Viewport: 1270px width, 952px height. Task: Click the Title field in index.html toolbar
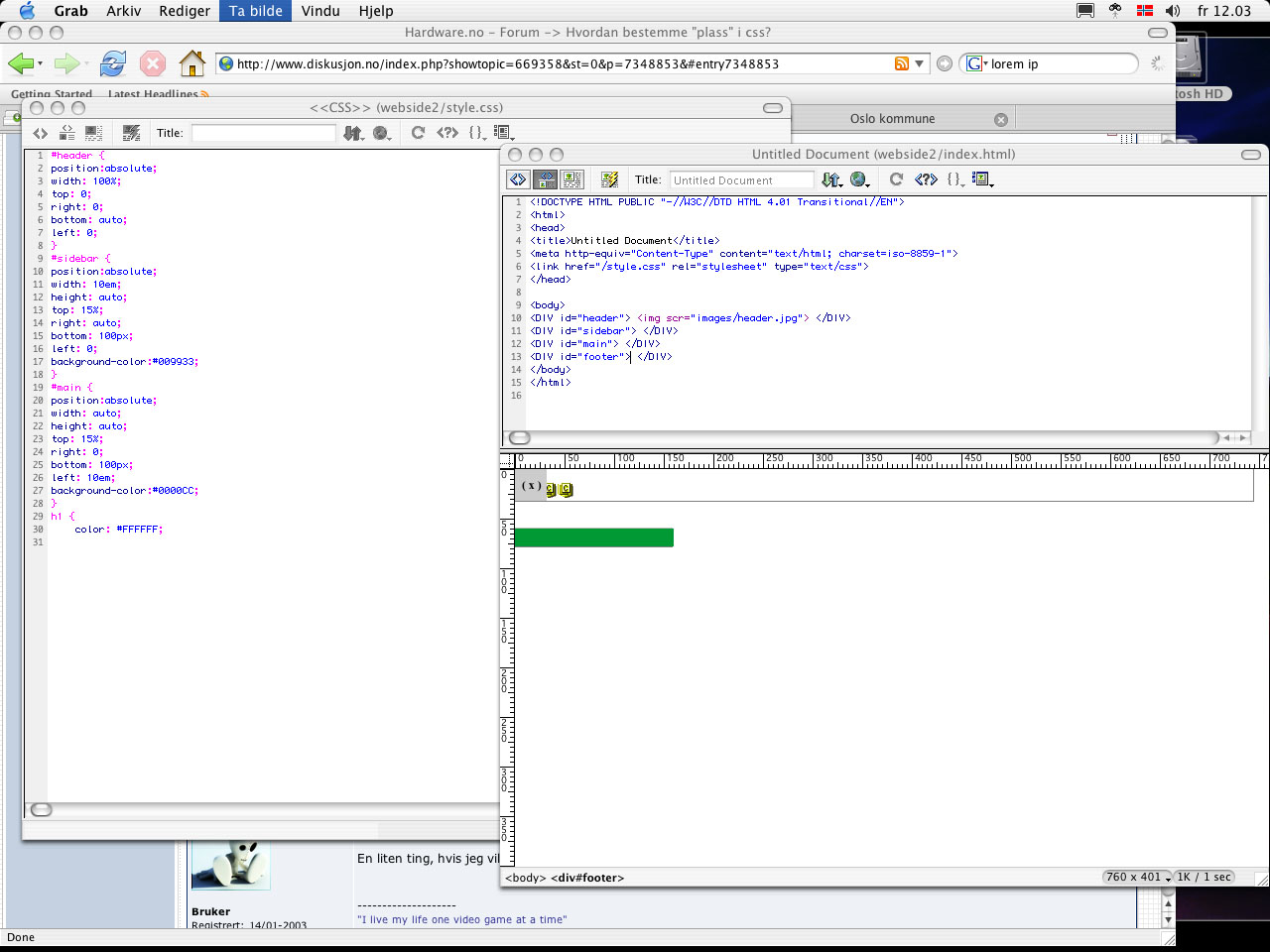coord(741,179)
